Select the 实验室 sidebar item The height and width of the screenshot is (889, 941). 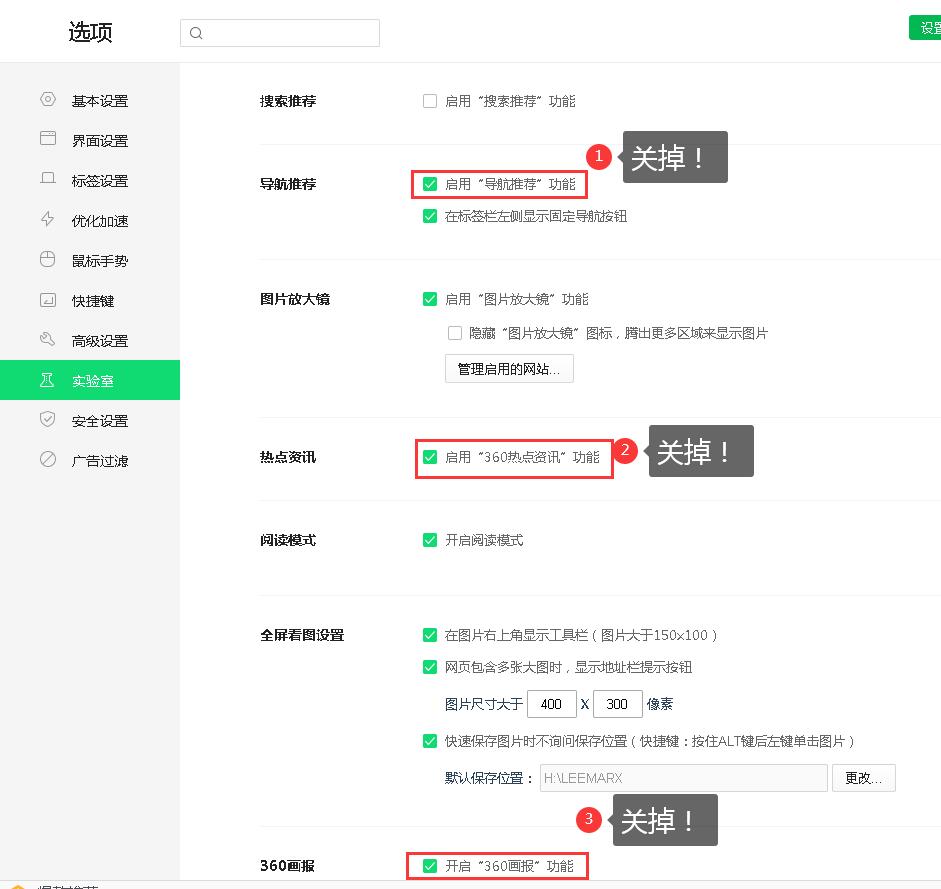pyautogui.click(x=90, y=380)
